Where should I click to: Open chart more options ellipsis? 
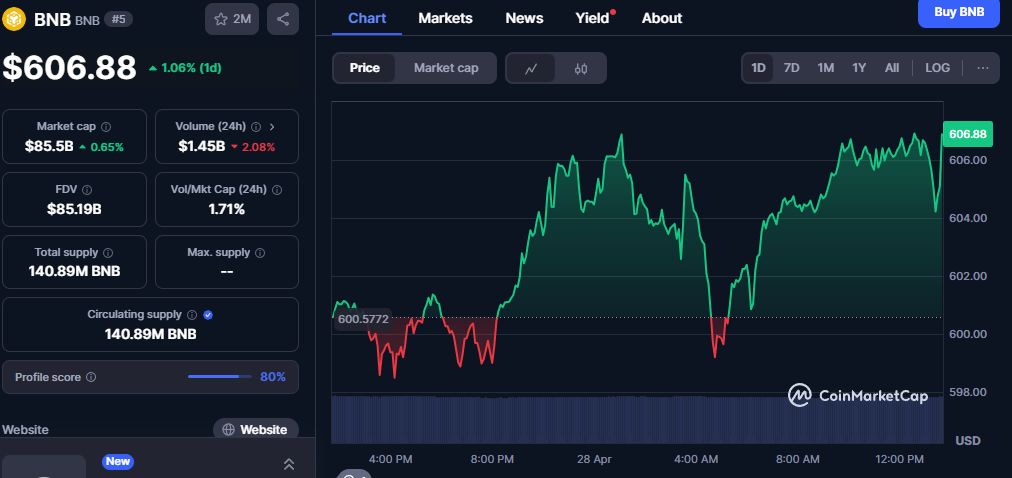983,68
